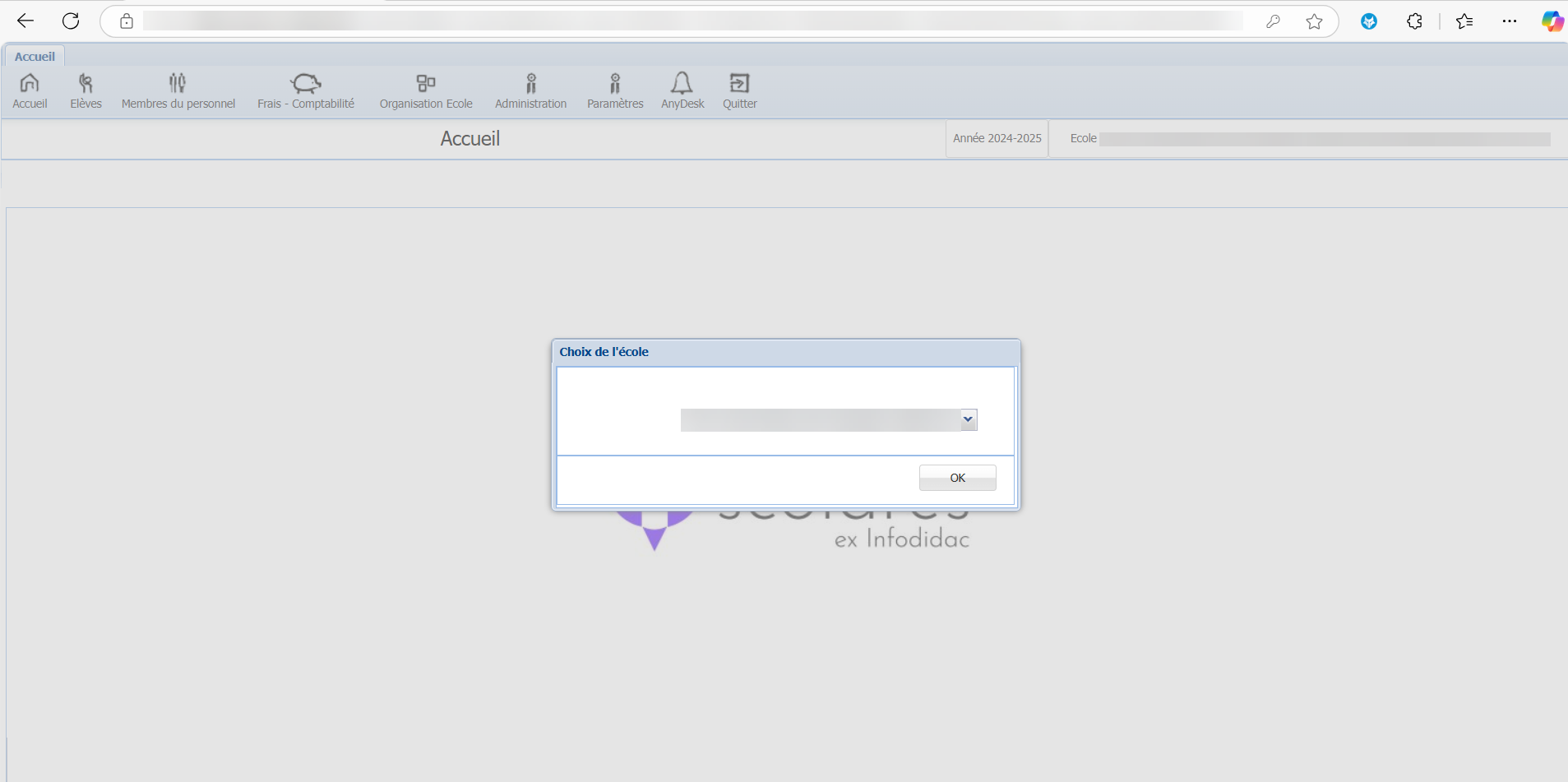Switch to the Accueil tab

coord(35,57)
